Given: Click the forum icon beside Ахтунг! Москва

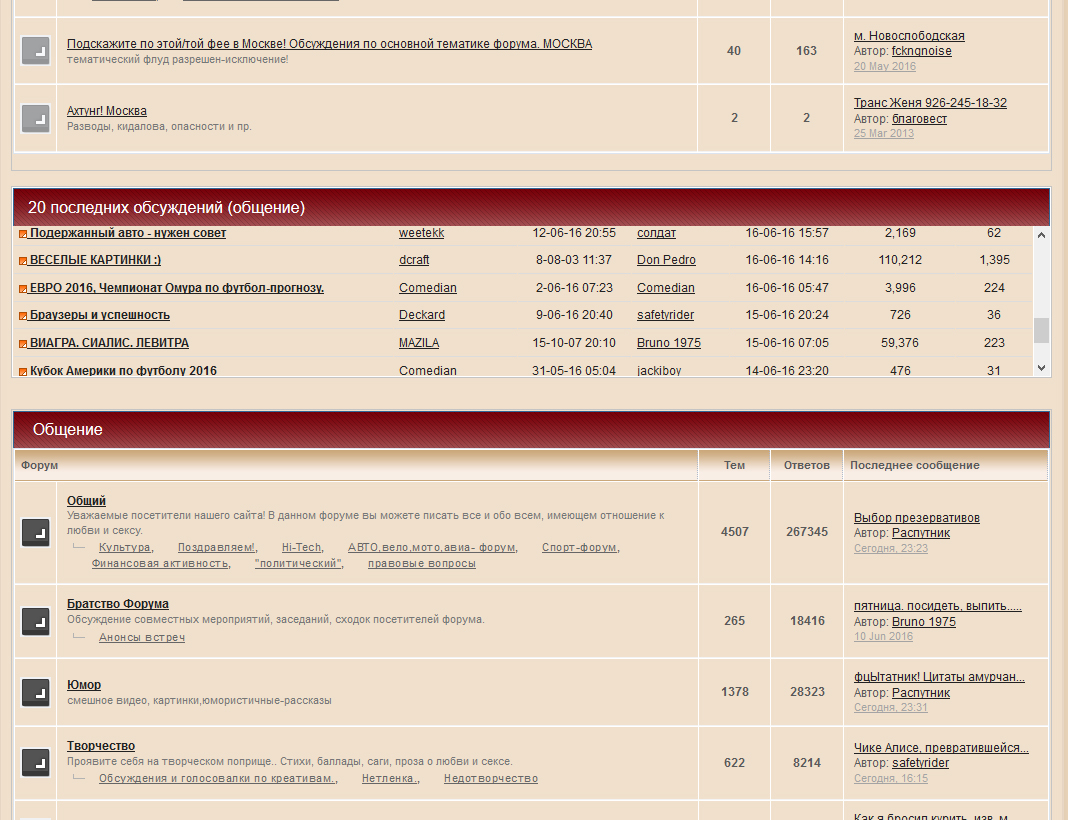Looking at the screenshot, I should 36,118.
